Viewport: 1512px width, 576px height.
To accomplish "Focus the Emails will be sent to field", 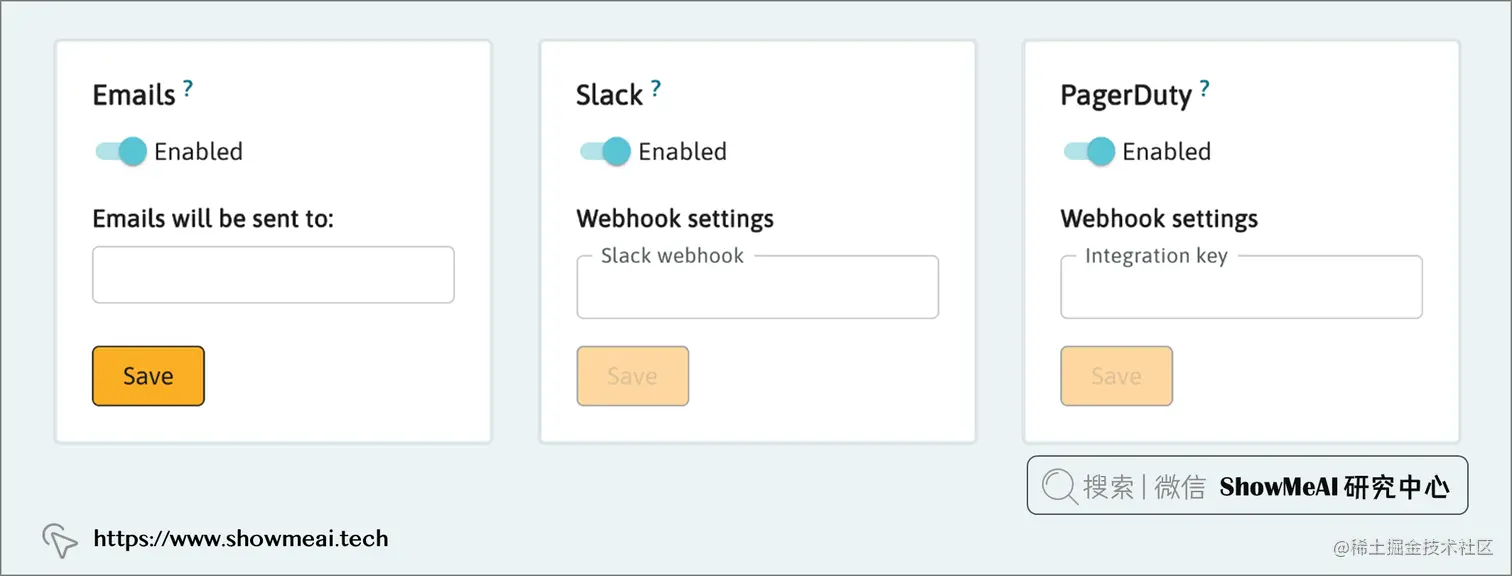I will pyautogui.click(x=273, y=275).
